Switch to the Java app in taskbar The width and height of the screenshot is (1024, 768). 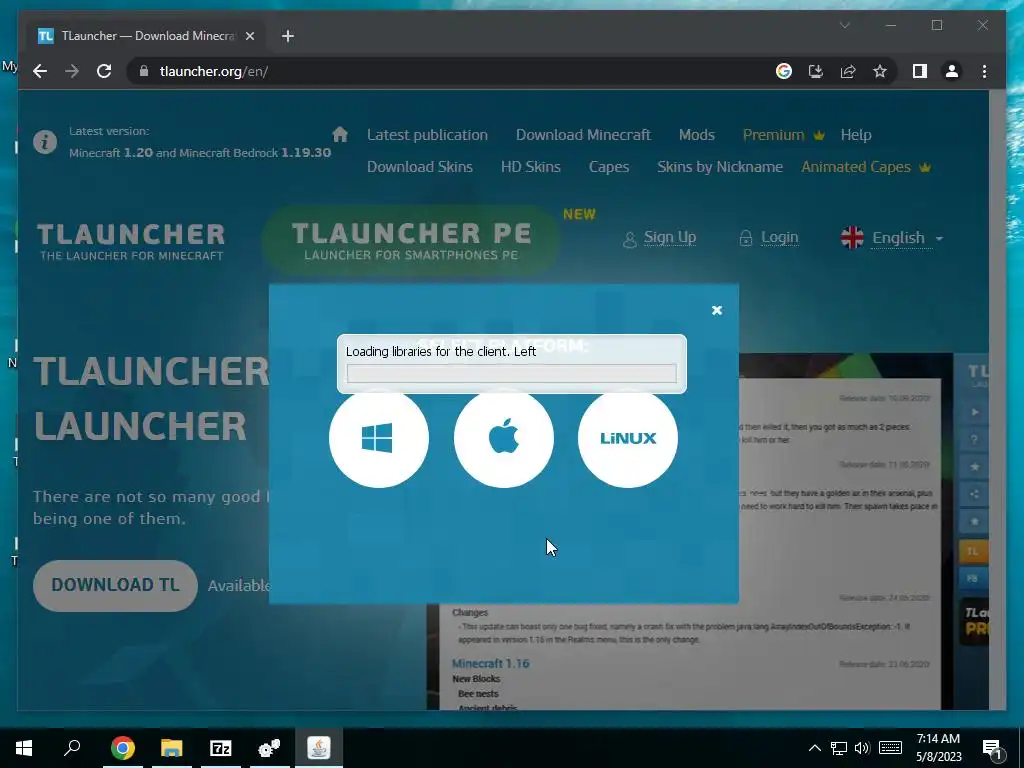pyautogui.click(x=319, y=748)
